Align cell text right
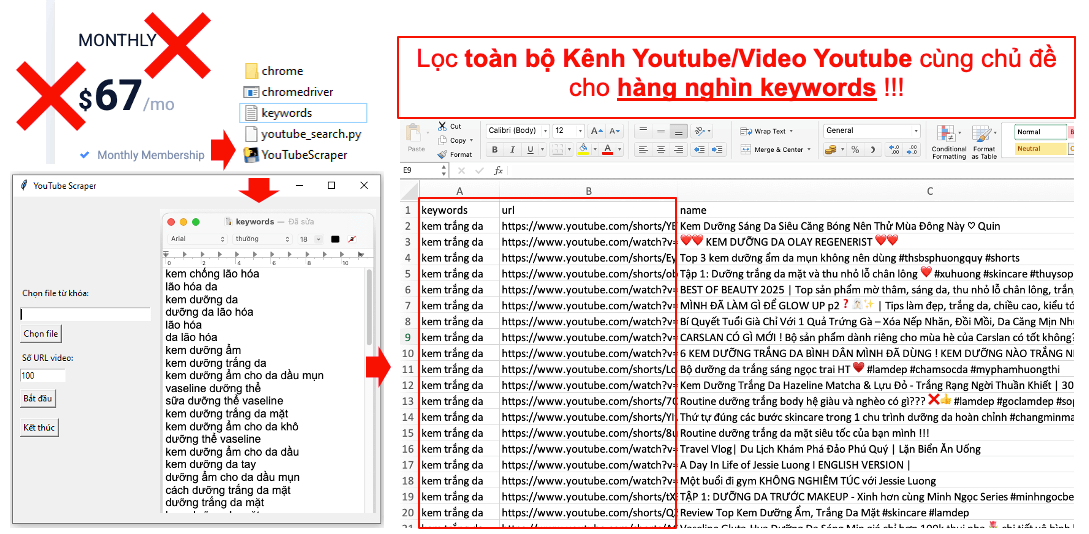The image size is (1089, 534). coord(679,149)
